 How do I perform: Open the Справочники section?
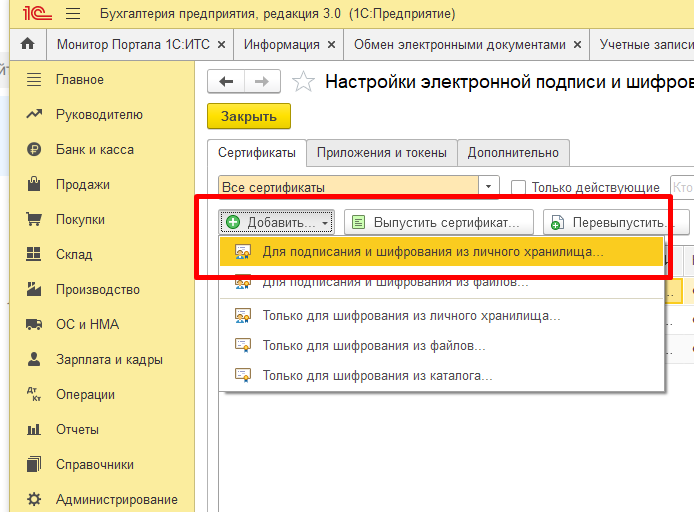point(95,465)
